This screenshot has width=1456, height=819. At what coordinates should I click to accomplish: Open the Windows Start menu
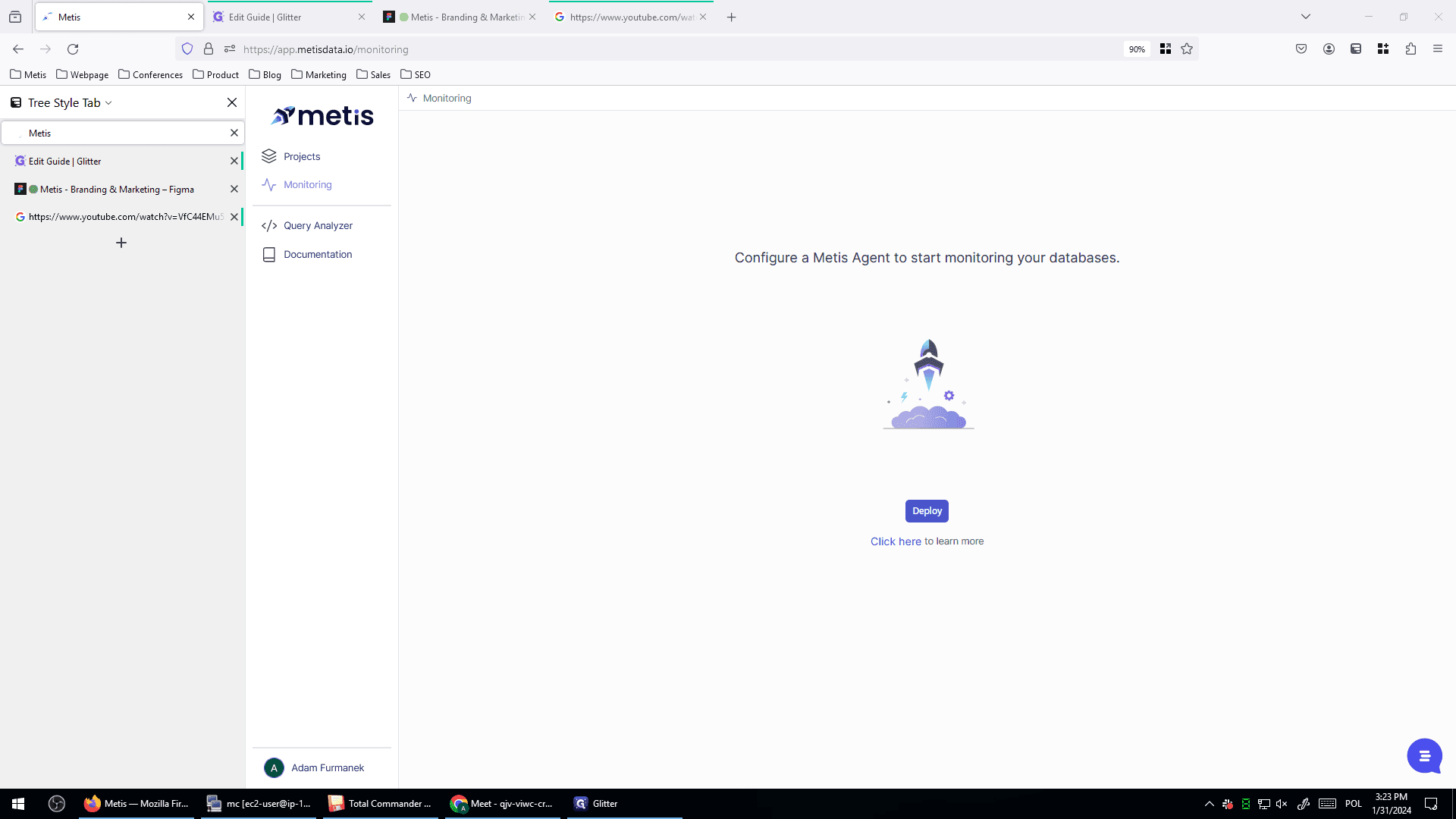click(x=18, y=804)
